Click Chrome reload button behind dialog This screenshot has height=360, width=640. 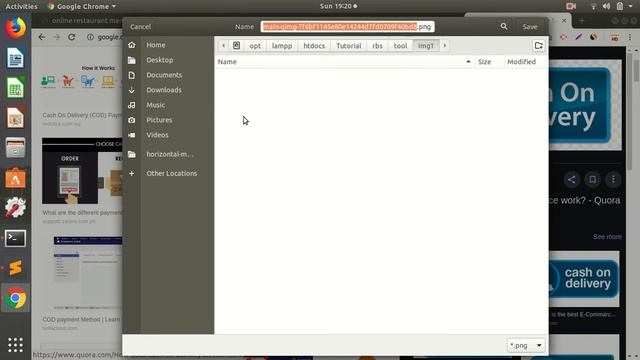[71, 37]
